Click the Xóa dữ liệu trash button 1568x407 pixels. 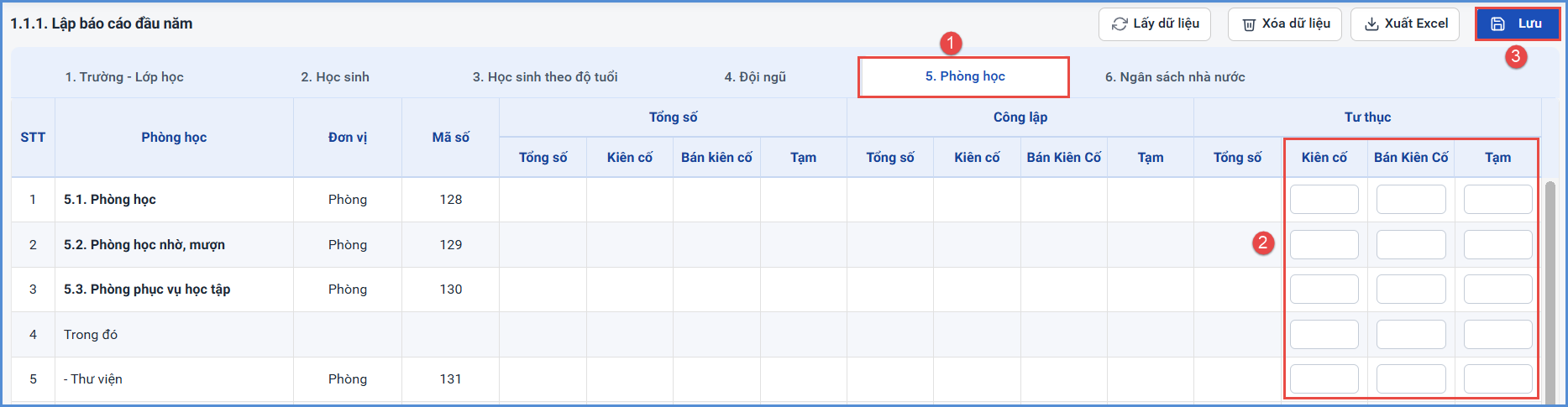coord(1284,24)
